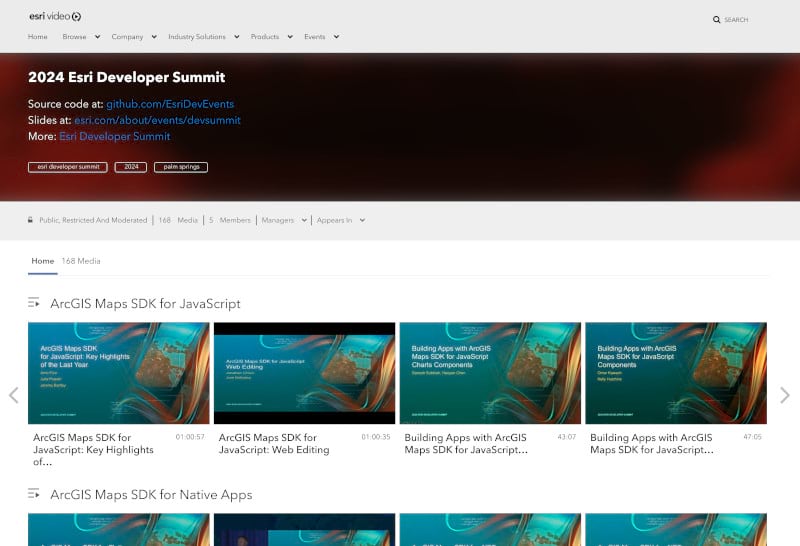Click the SEARCH text in the header
The width and height of the screenshot is (800, 546).
tap(736, 20)
